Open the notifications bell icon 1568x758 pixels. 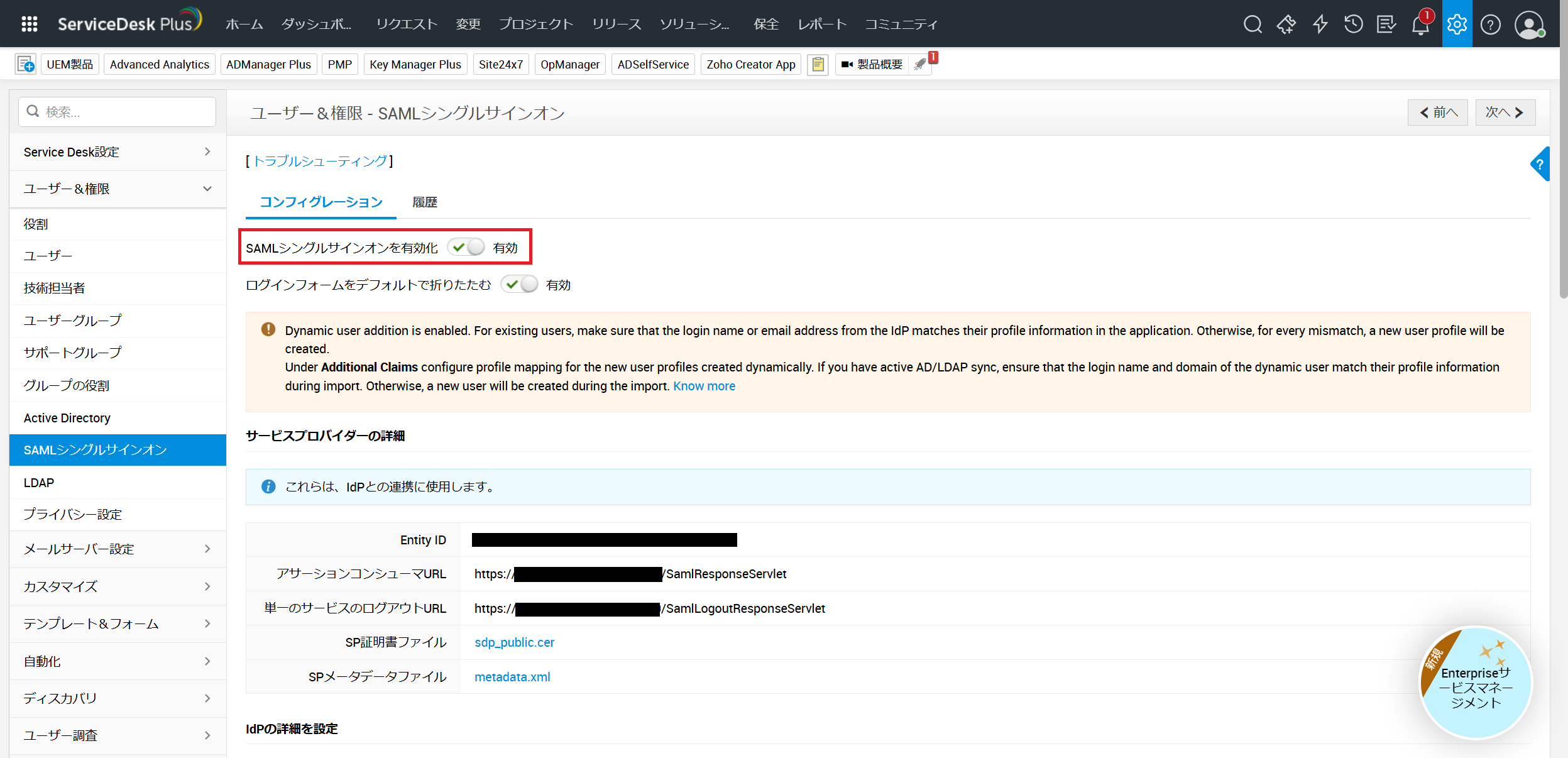coord(1420,25)
